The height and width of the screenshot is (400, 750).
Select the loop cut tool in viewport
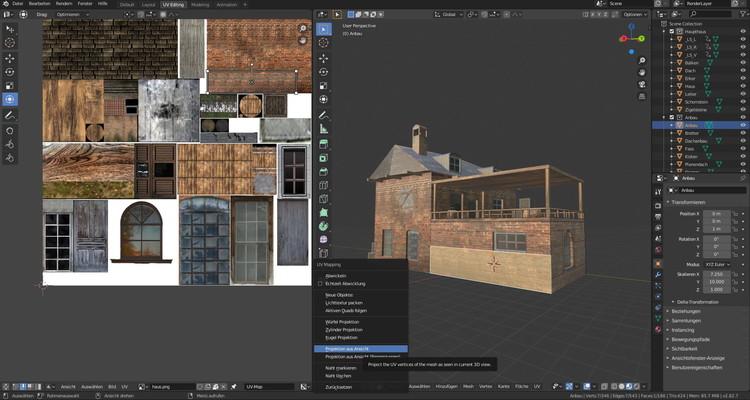click(323, 185)
